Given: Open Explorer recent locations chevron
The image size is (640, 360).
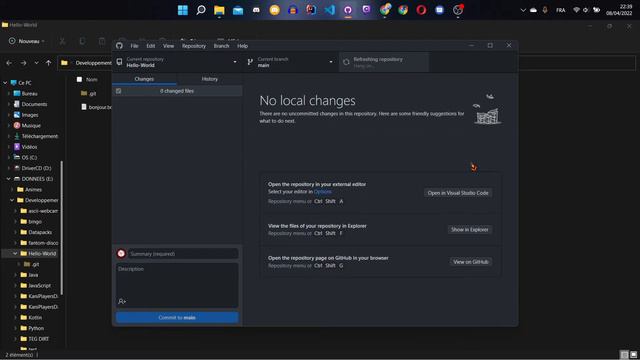Looking at the screenshot, I should point(36,63).
